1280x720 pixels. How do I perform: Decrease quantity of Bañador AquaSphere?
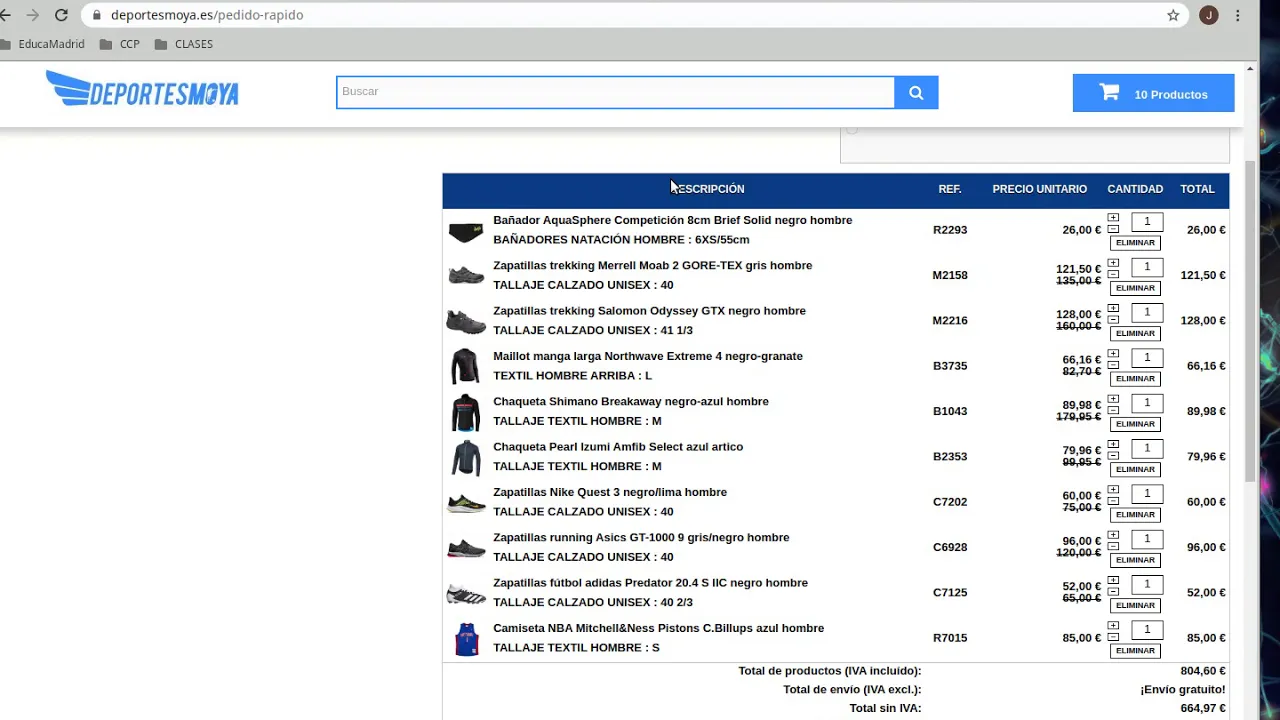[1113, 229]
